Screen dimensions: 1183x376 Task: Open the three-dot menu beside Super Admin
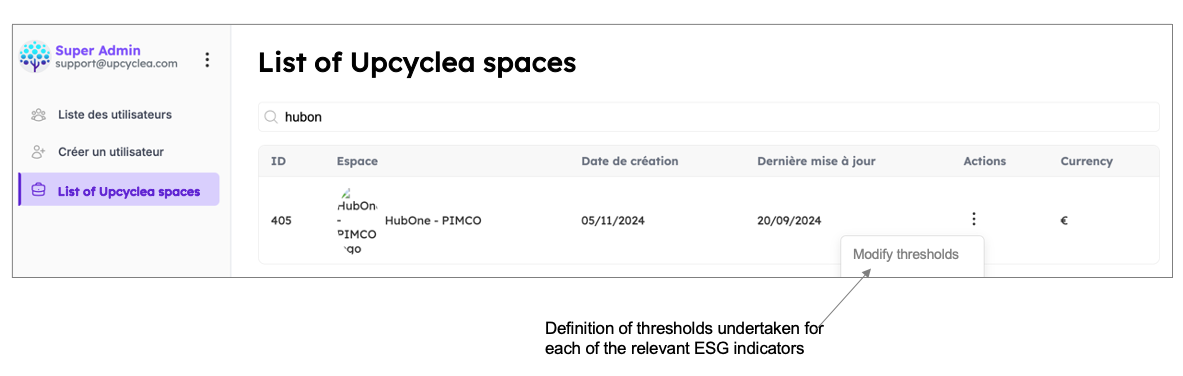pos(207,60)
